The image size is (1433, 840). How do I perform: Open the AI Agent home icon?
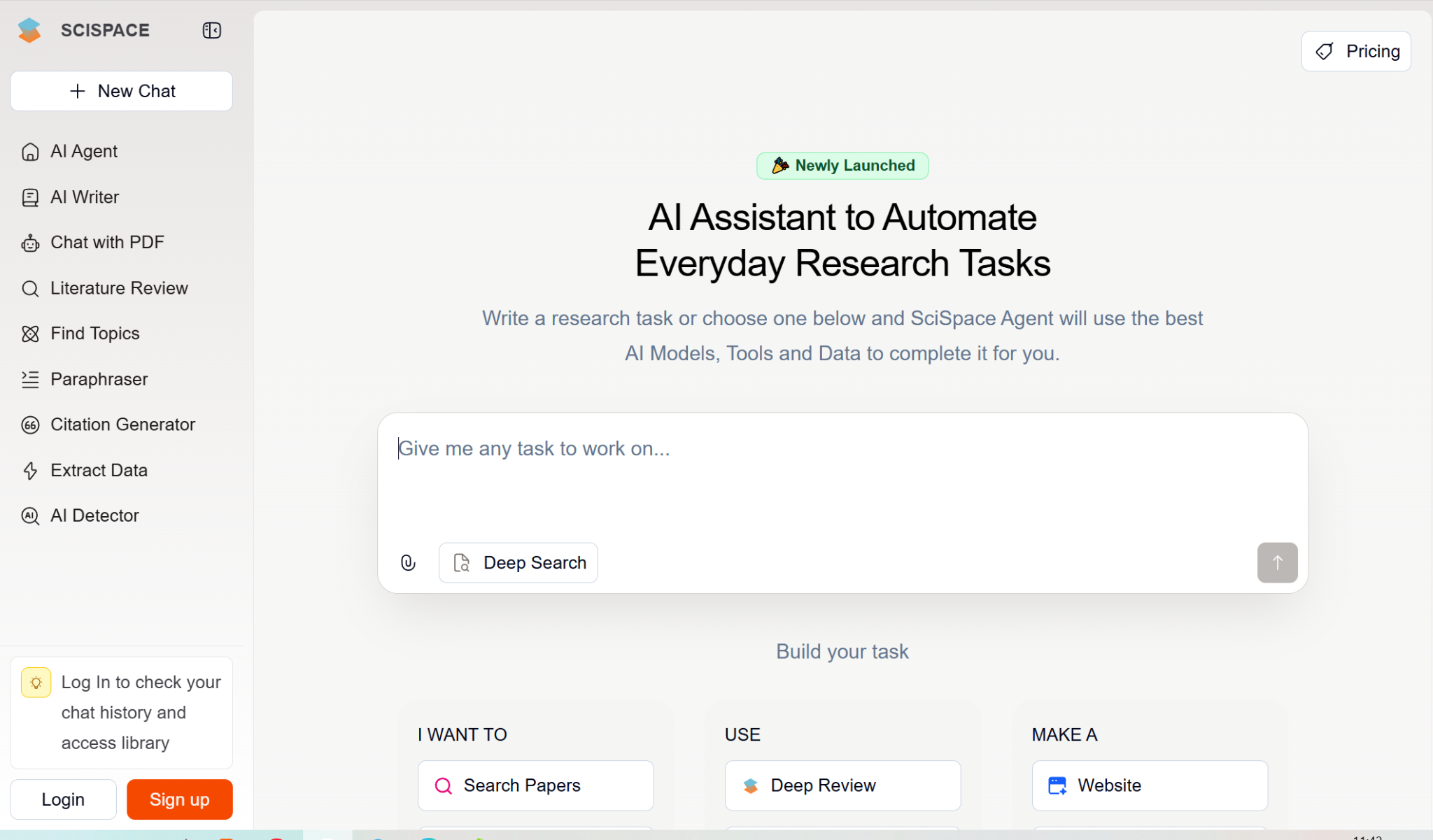click(30, 152)
